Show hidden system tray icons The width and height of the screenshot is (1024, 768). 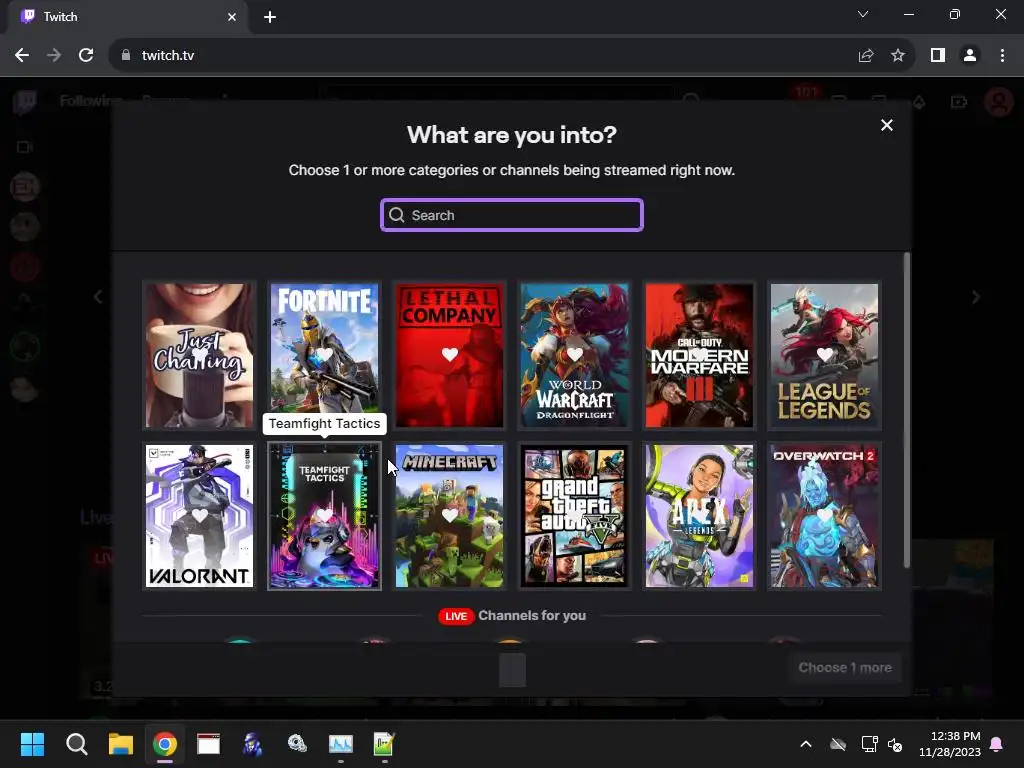pos(806,744)
